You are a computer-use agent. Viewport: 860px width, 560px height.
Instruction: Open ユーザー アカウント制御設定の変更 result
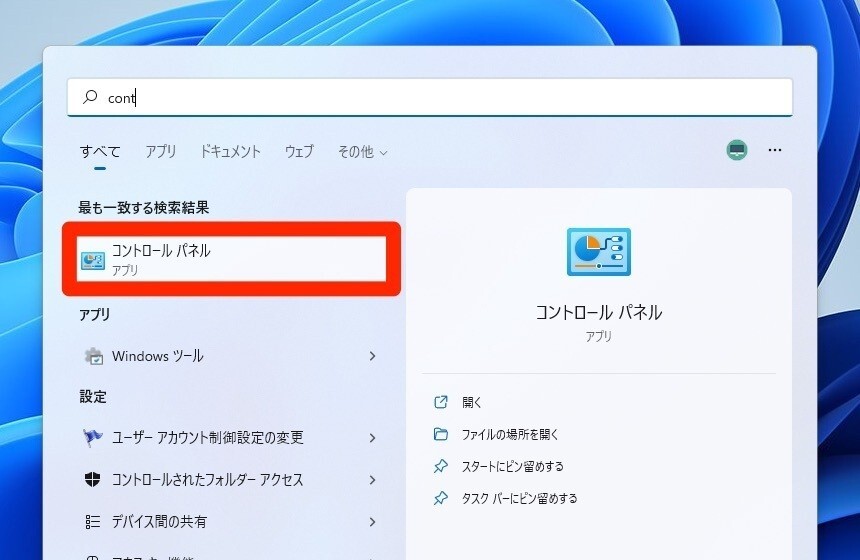point(231,438)
